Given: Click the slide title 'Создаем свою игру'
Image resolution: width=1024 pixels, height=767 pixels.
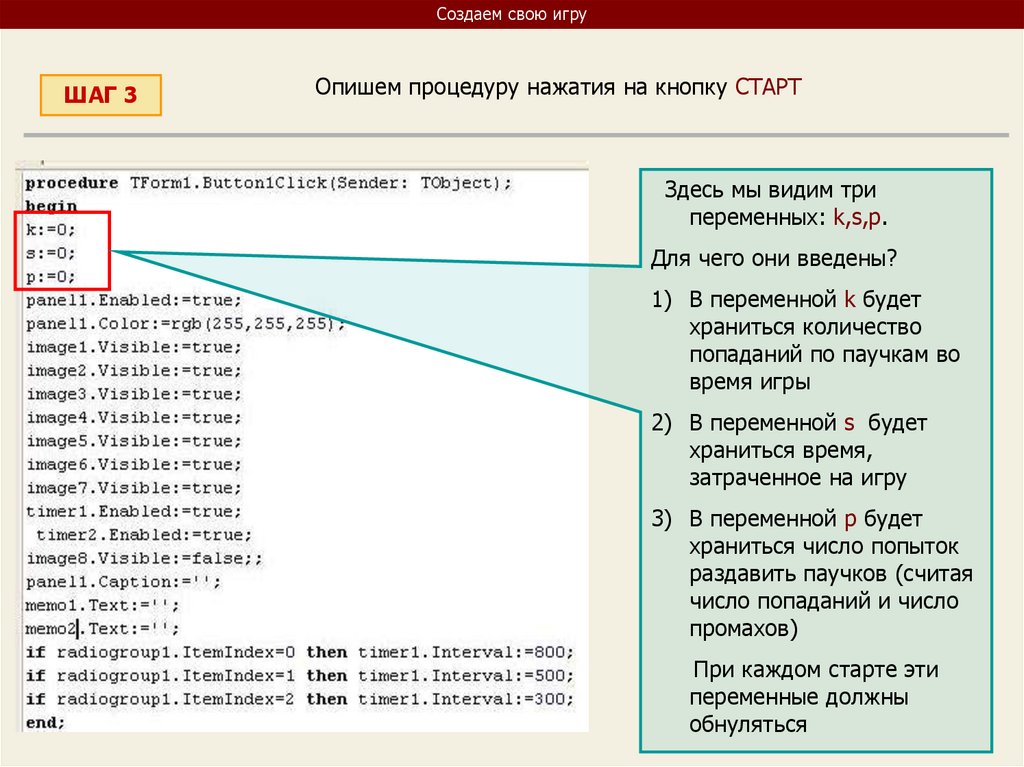Looking at the screenshot, I should tap(511, 14).
